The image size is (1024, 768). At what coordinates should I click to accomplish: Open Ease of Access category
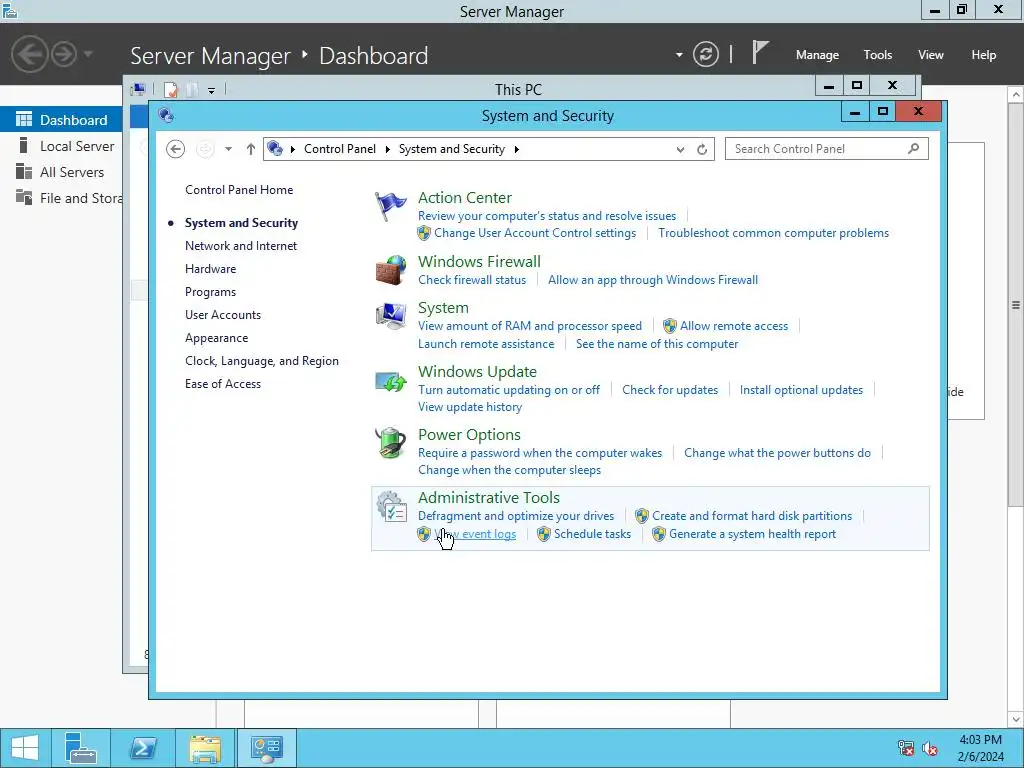[x=223, y=384]
